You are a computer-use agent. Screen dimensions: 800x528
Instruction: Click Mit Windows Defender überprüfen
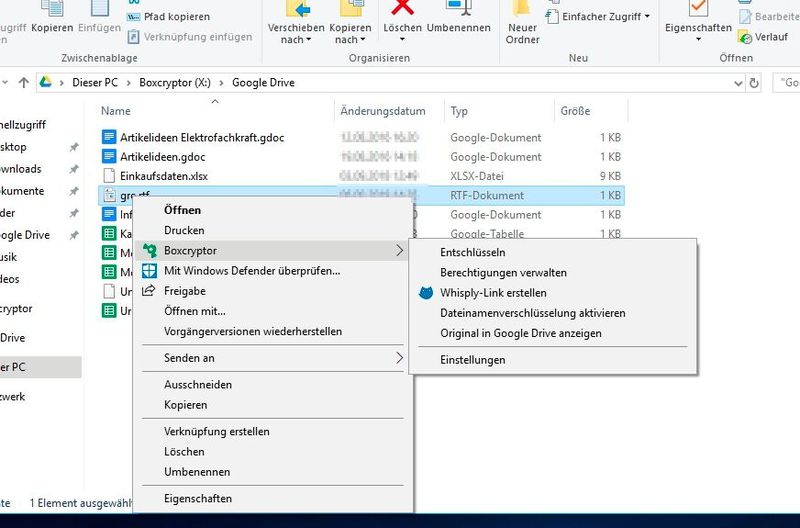pyautogui.click(x=252, y=271)
